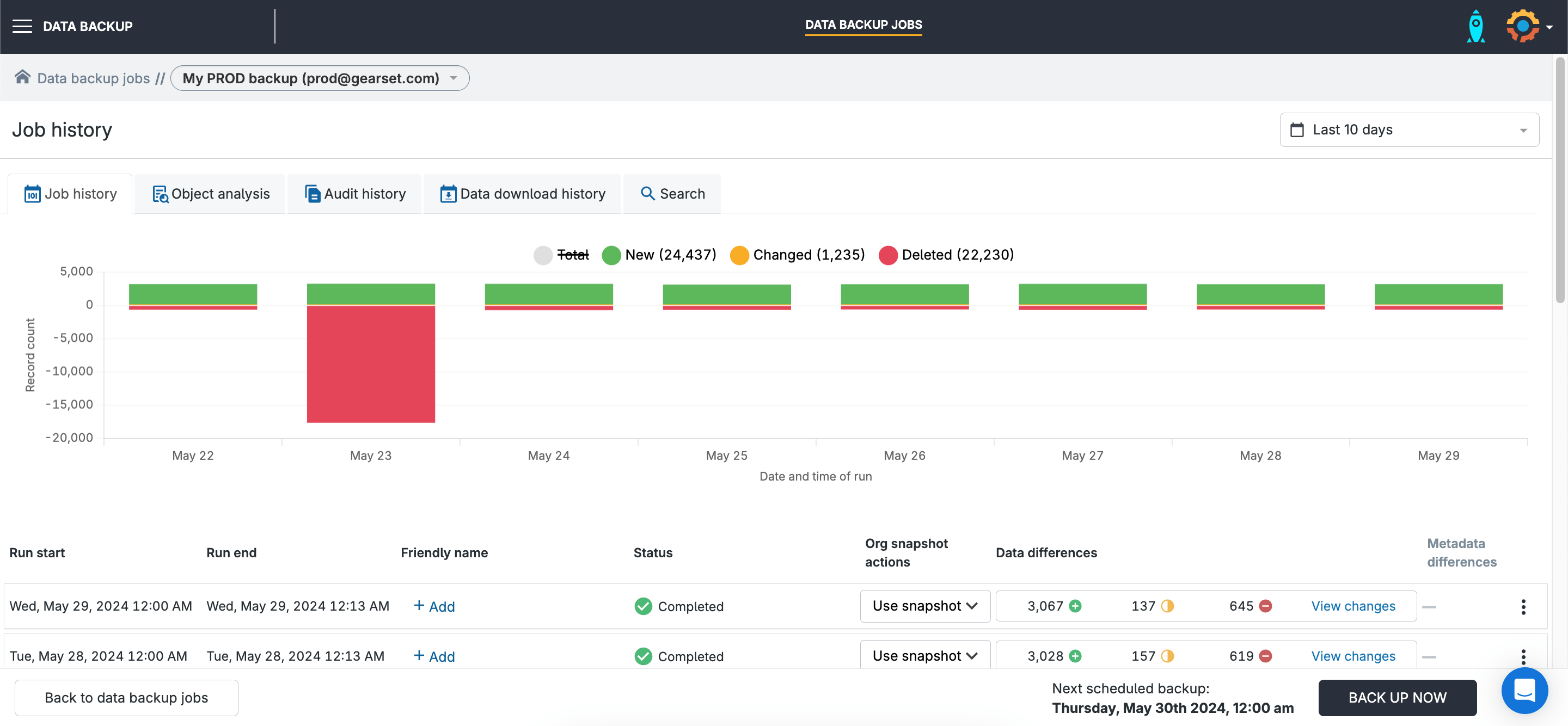Expand Use snapshot dropdown for May 29
This screenshot has width=1568, height=726.
(924, 606)
